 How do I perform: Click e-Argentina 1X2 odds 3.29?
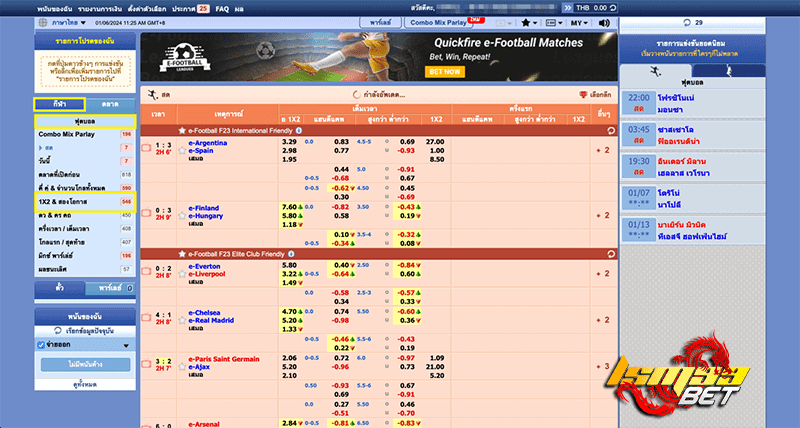(289, 142)
